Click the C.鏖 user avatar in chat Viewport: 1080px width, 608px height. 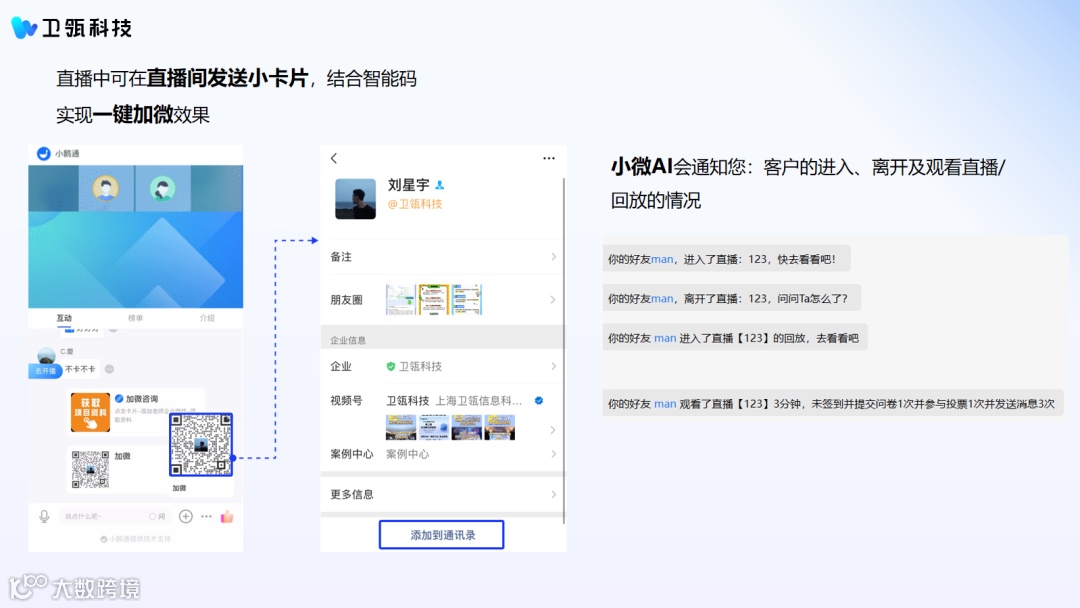[46, 355]
